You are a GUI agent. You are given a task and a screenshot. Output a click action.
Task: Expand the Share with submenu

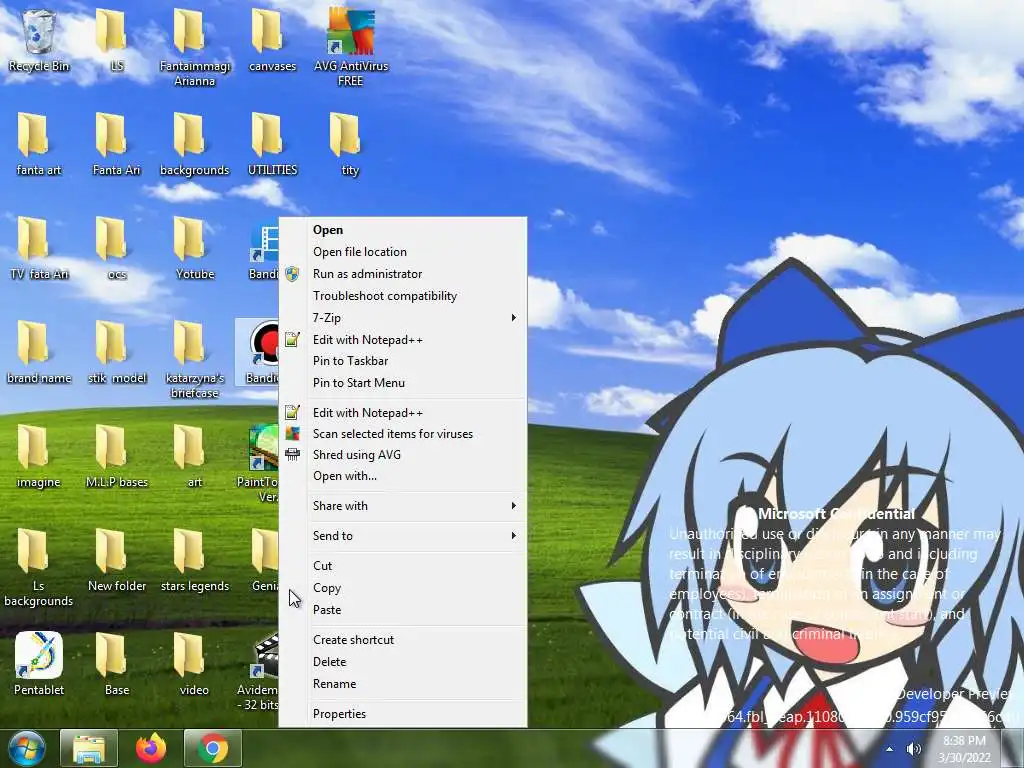(x=403, y=506)
